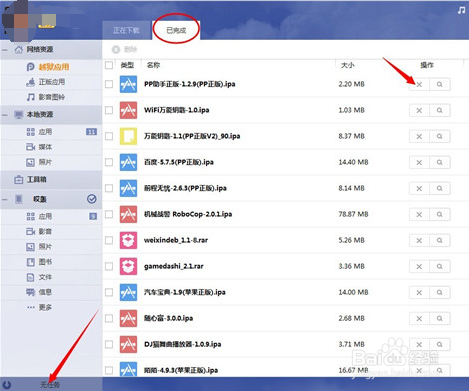Collapse the 本地资源 sidebar section

pos(5,115)
